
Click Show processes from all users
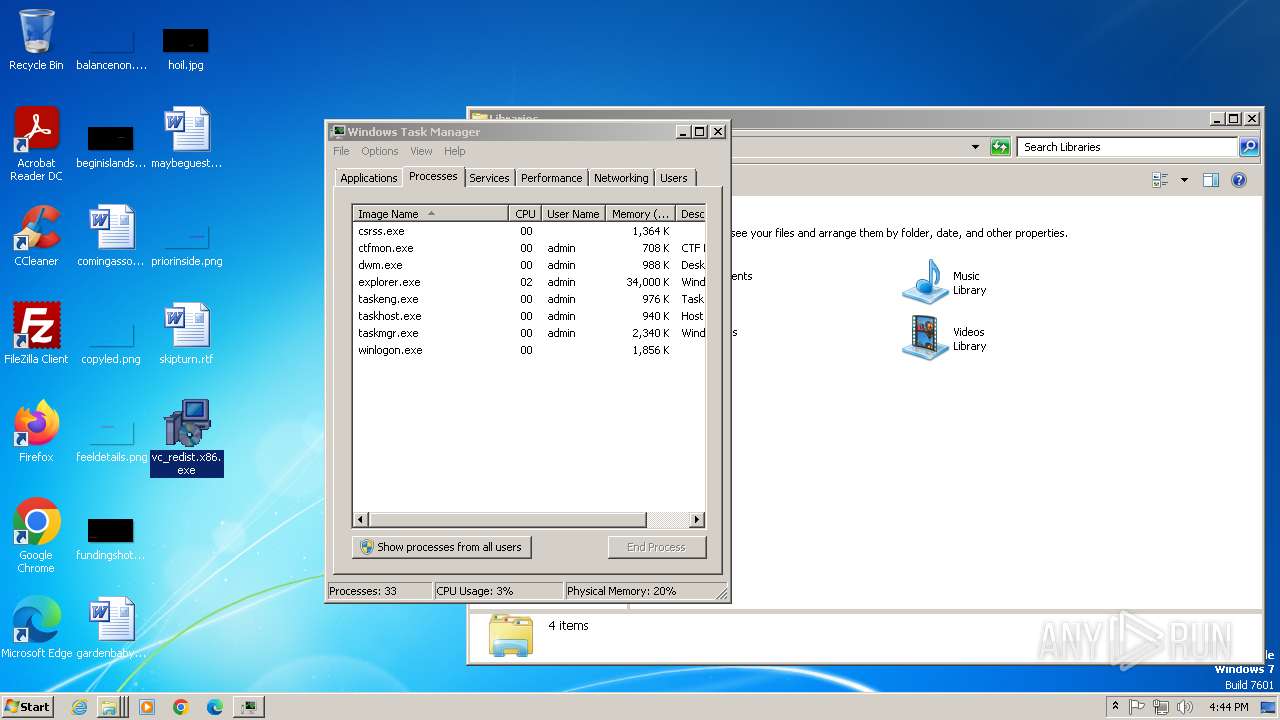pyautogui.click(x=441, y=547)
